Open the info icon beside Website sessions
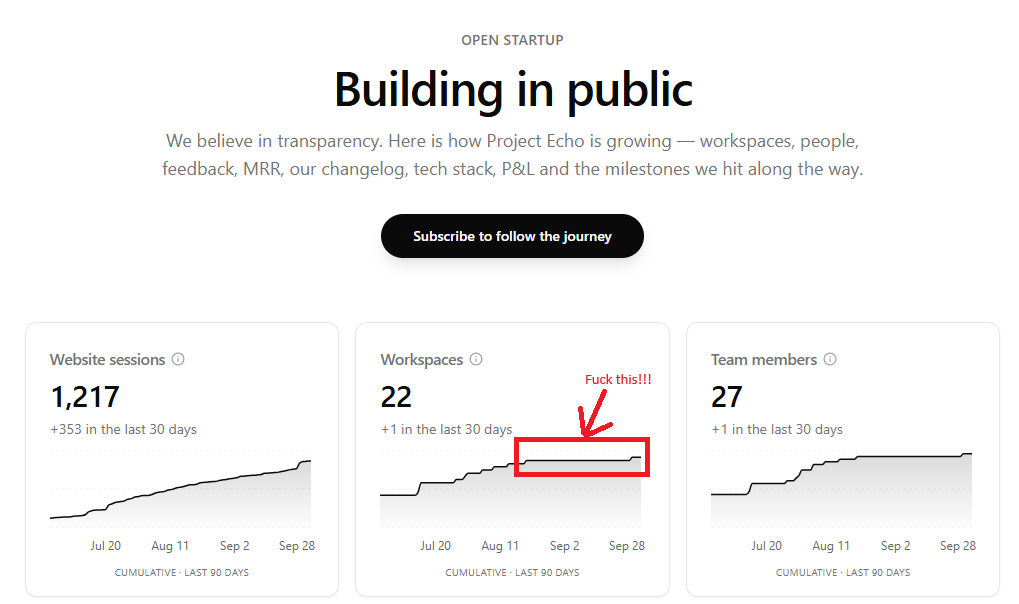Image resolution: width=1019 pixels, height=604 pixels. [178, 359]
